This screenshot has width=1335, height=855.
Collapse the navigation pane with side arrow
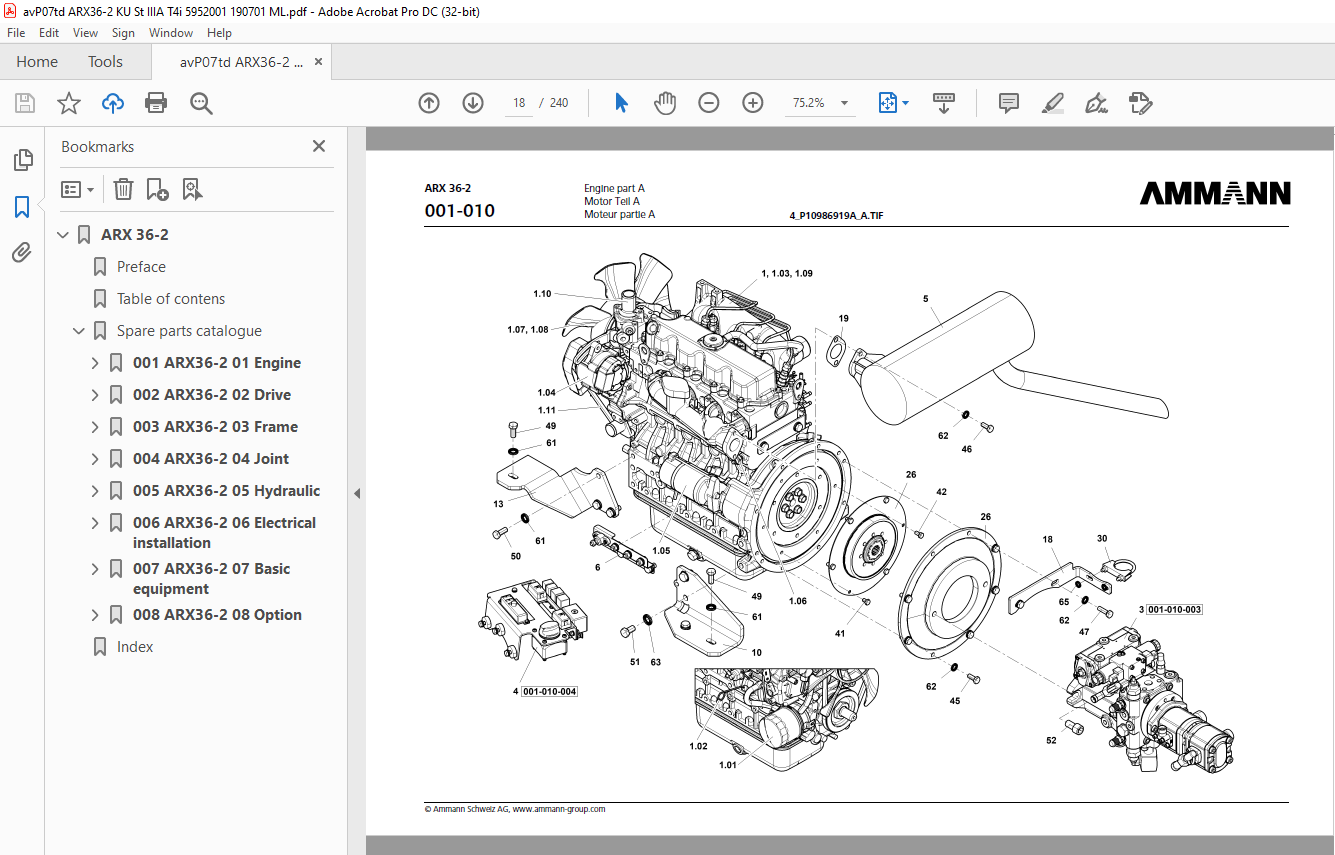357,493
